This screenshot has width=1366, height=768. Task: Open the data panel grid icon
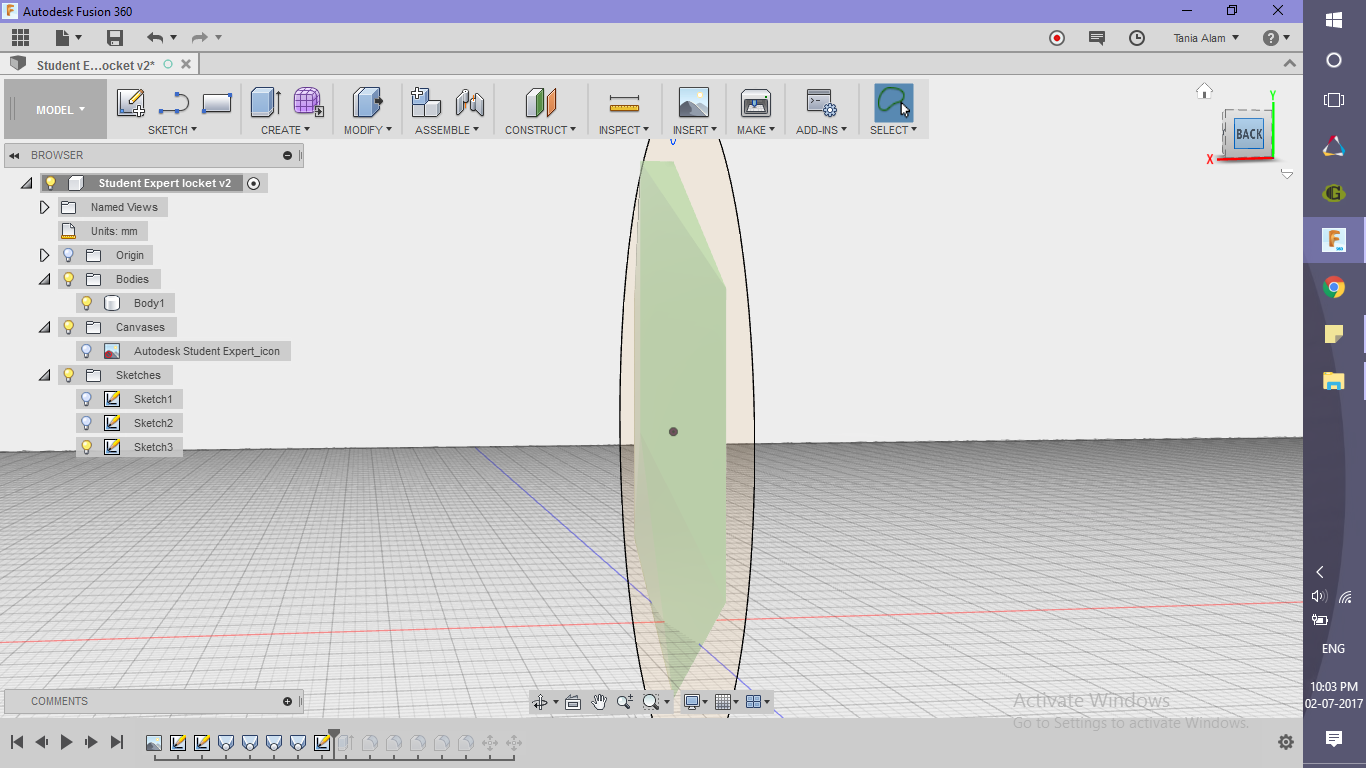pyautogui.click(x=20, y=38)
